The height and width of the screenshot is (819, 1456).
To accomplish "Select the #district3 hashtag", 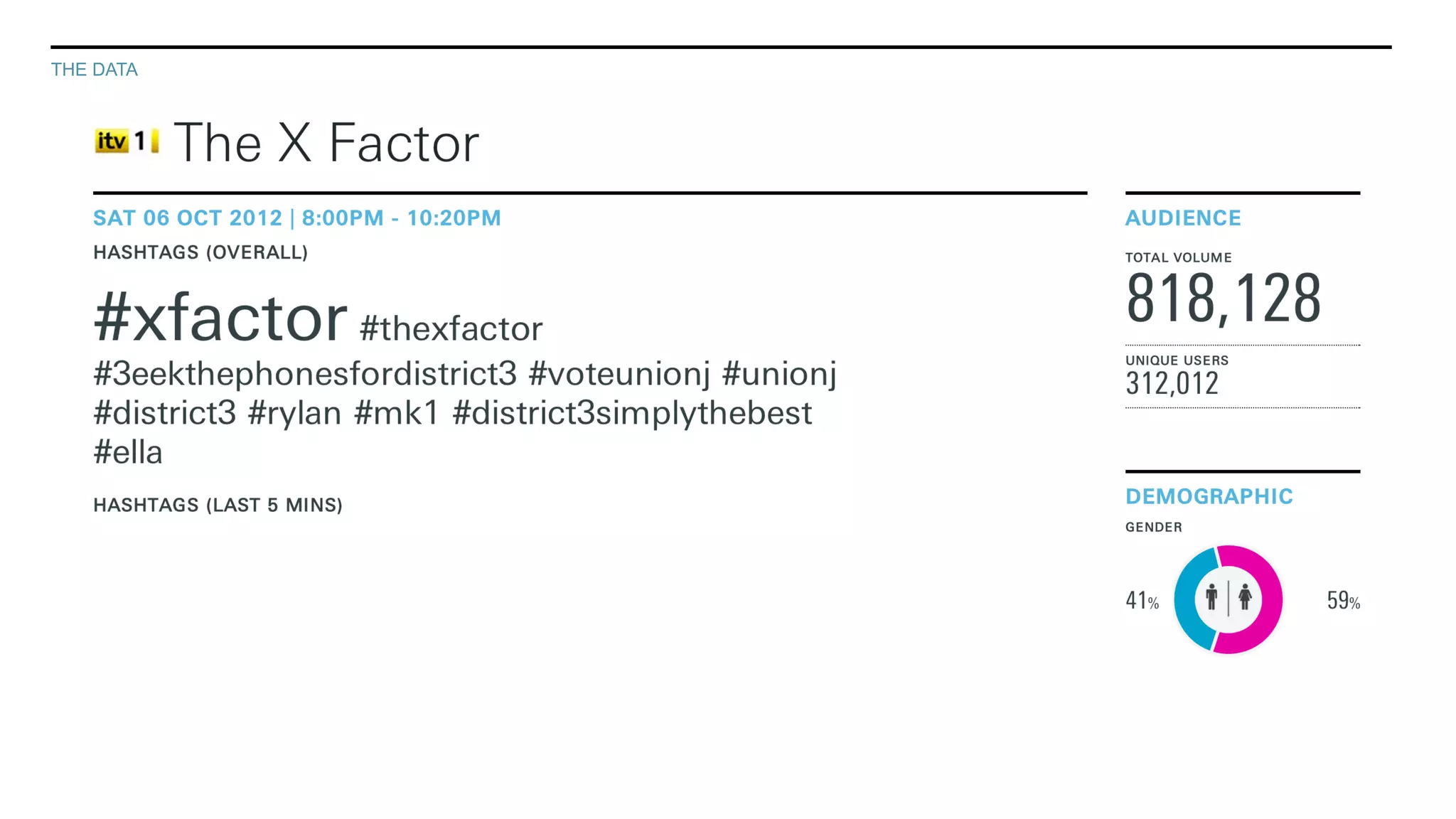I will click(x=165, y=413).
